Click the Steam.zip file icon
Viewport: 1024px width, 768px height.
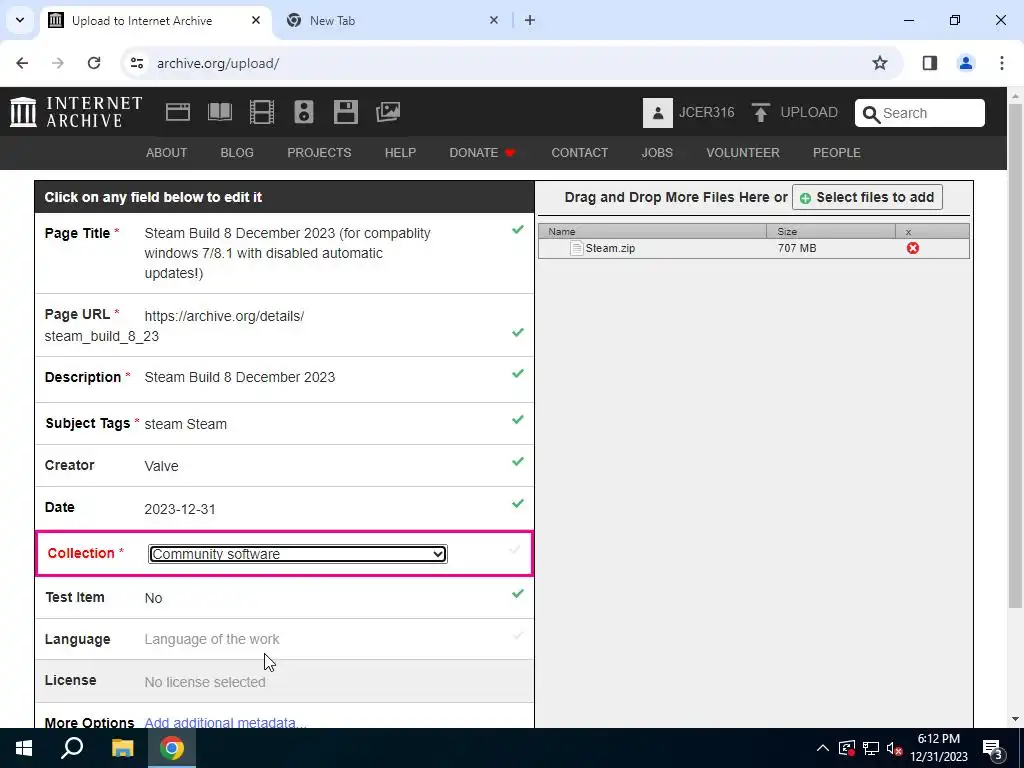coord(576,248)
